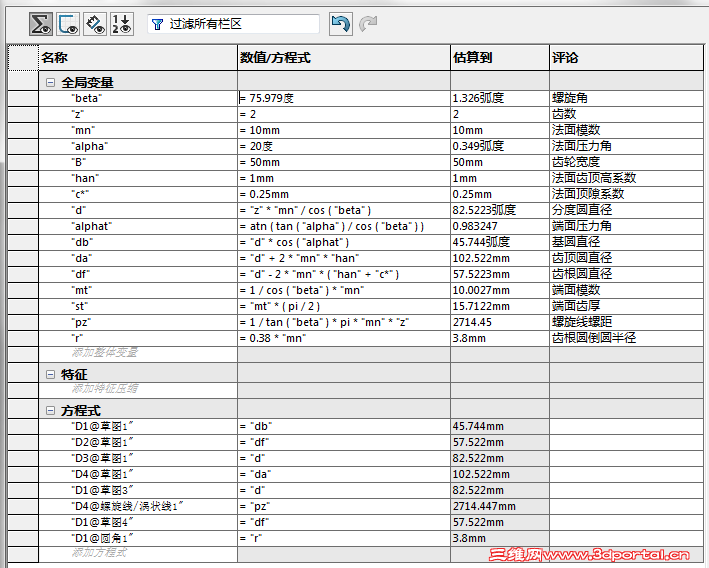Click the redo arrow icon

pos(369,24)
